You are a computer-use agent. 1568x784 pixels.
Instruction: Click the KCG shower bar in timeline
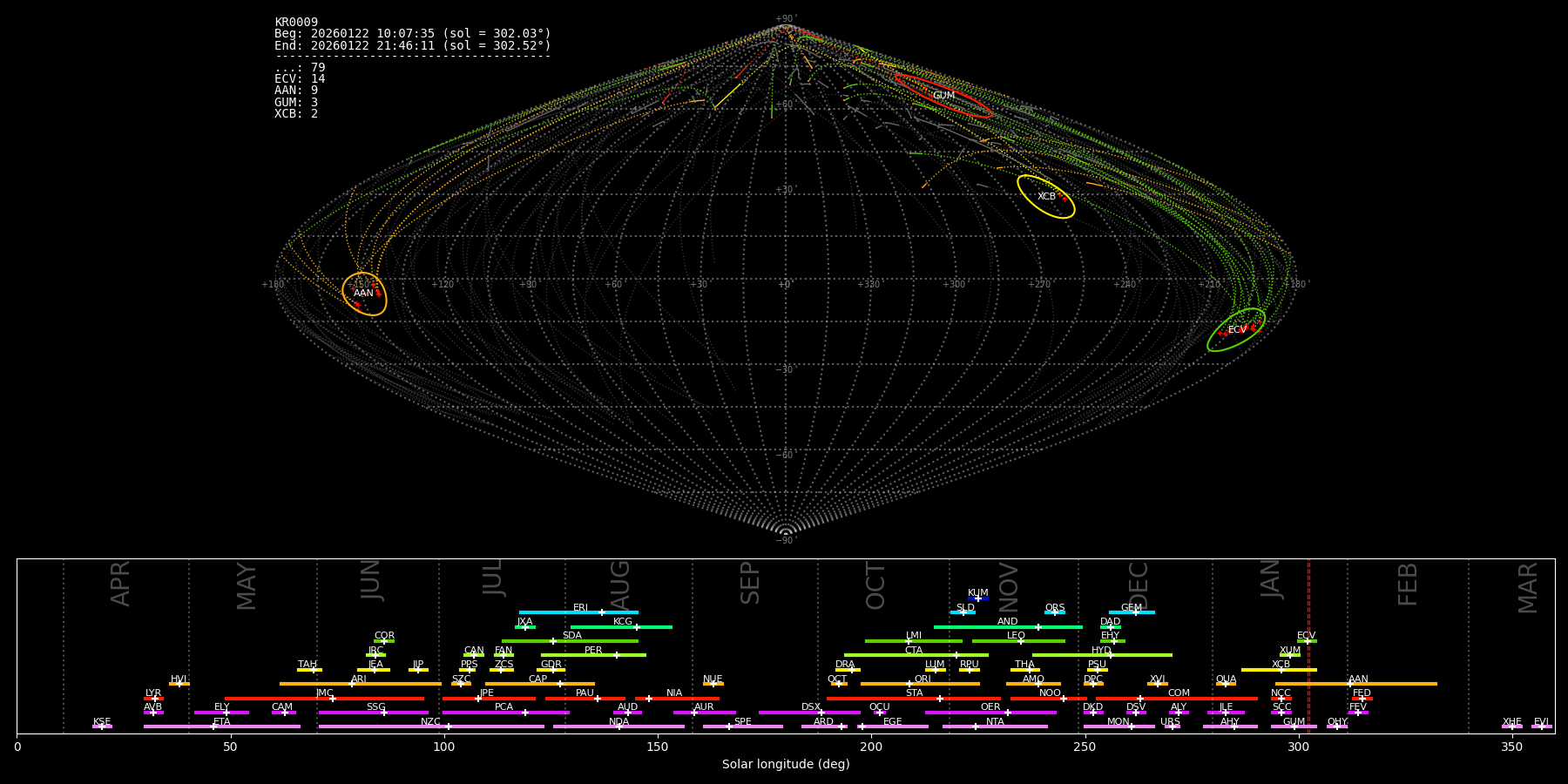621,627
